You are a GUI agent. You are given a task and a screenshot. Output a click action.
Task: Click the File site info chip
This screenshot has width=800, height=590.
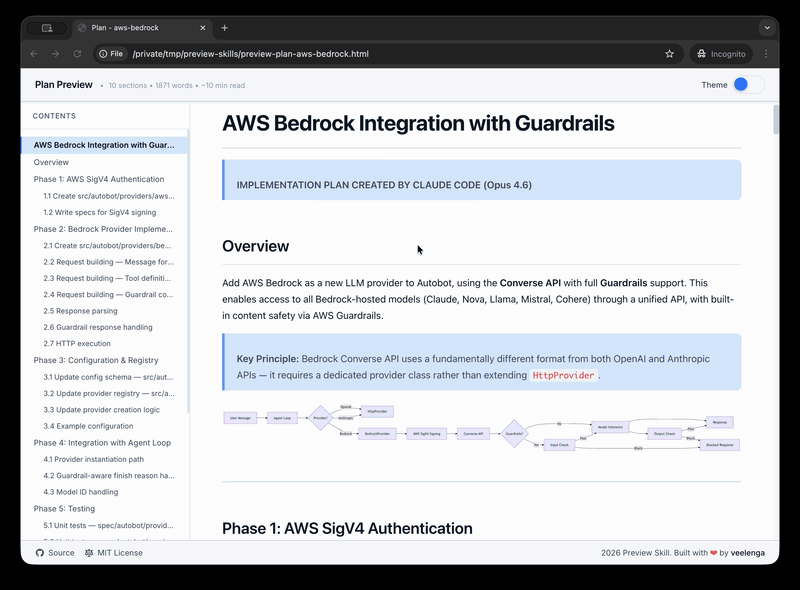click(111, 54)
